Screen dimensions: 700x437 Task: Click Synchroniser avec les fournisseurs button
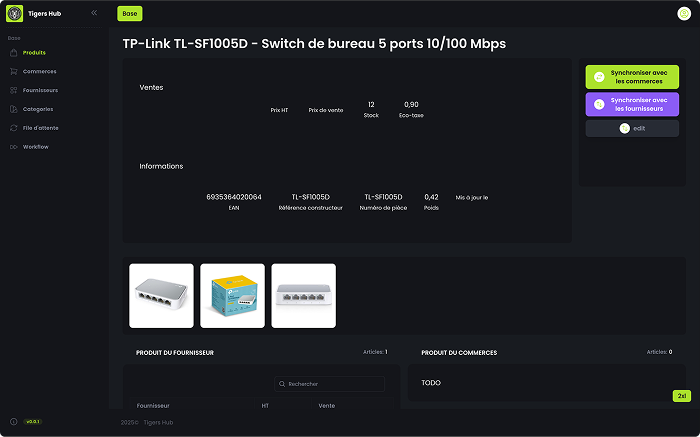pos(632,104)
